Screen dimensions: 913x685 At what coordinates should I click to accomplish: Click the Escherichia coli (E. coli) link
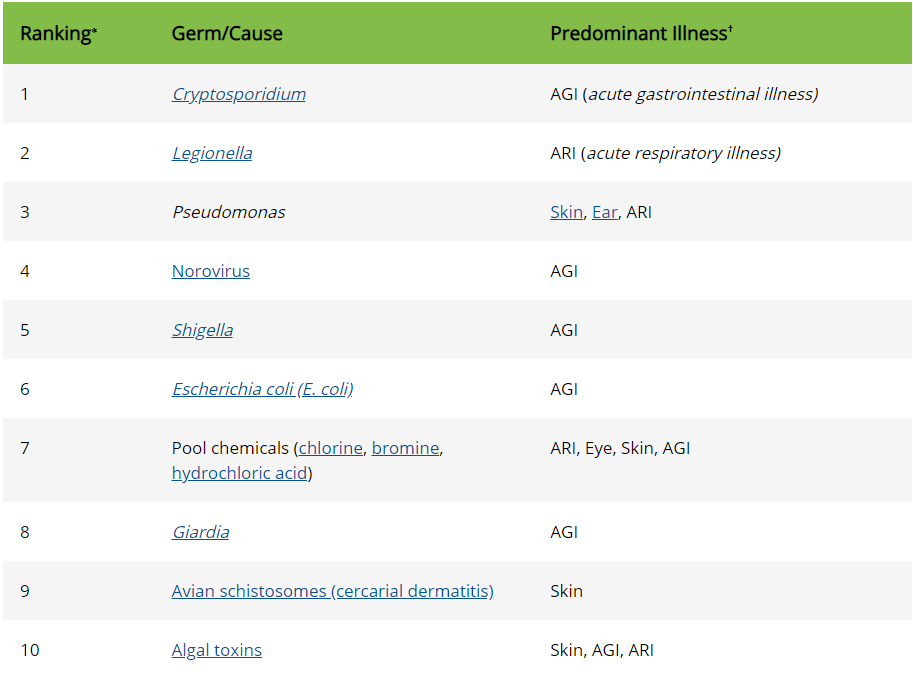pos(262,389)
